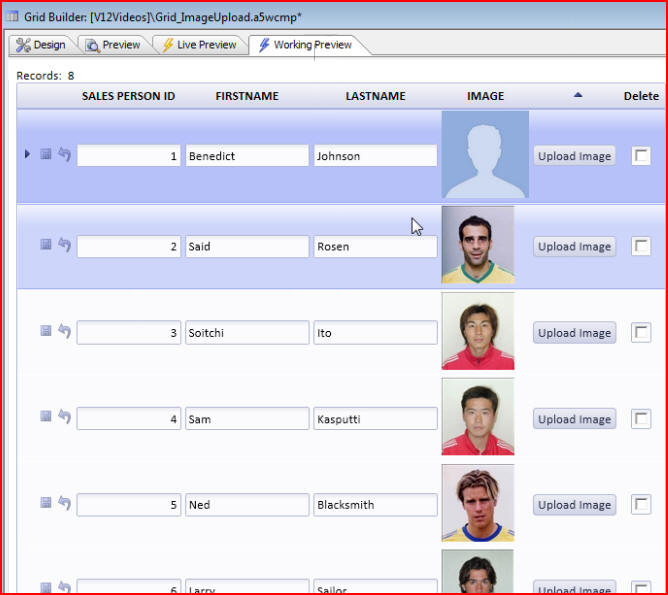Click the placeholder silhouette image for Benedict
668x595 pixels.
(485, 155)
